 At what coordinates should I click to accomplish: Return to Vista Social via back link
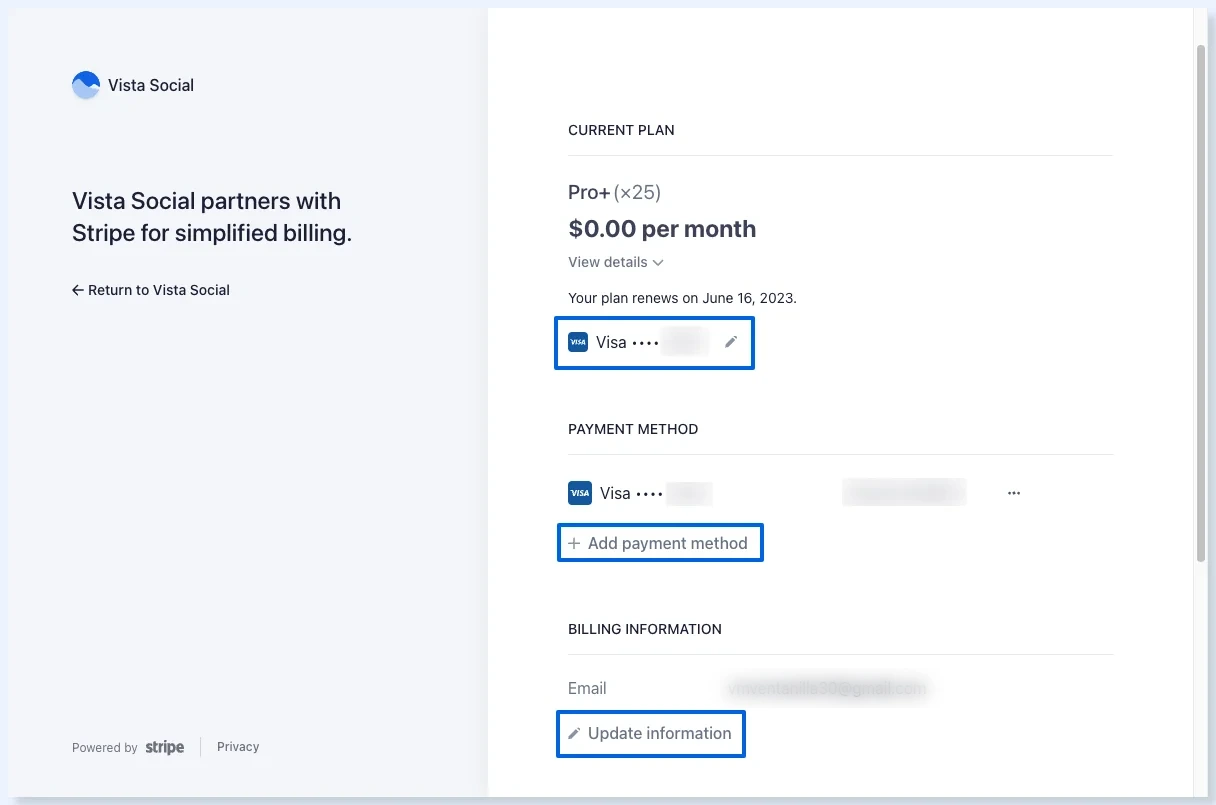tap(151, 290)
